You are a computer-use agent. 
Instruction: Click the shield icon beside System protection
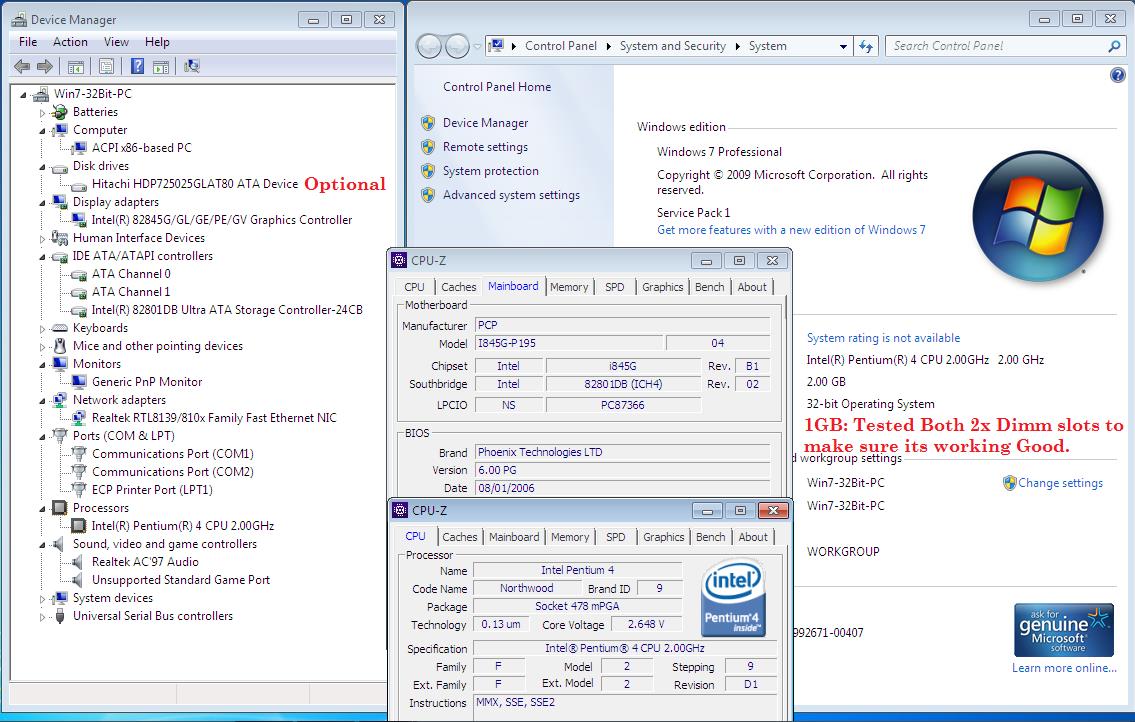[428, 171]
